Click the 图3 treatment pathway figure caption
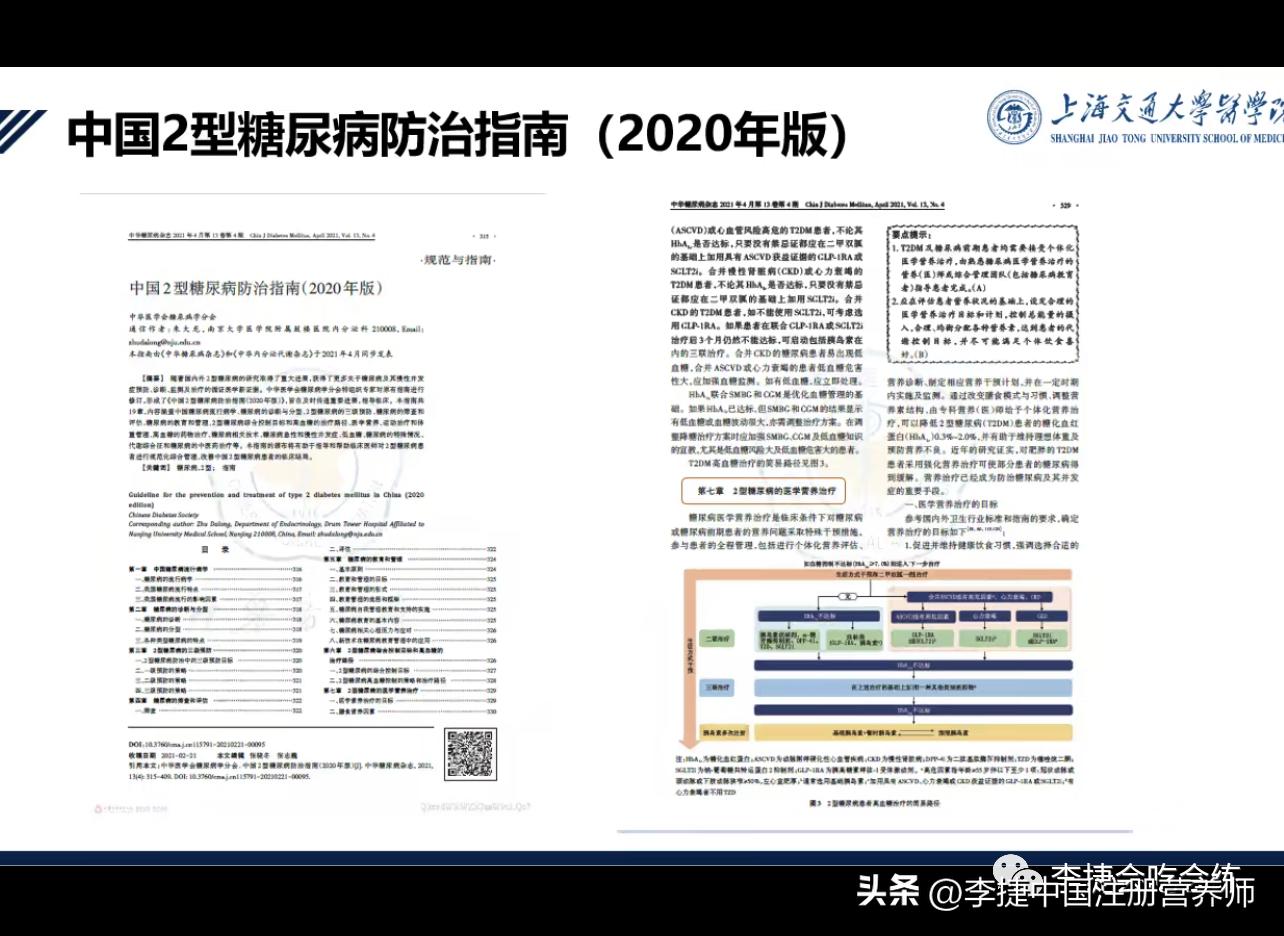 [873, 801]
